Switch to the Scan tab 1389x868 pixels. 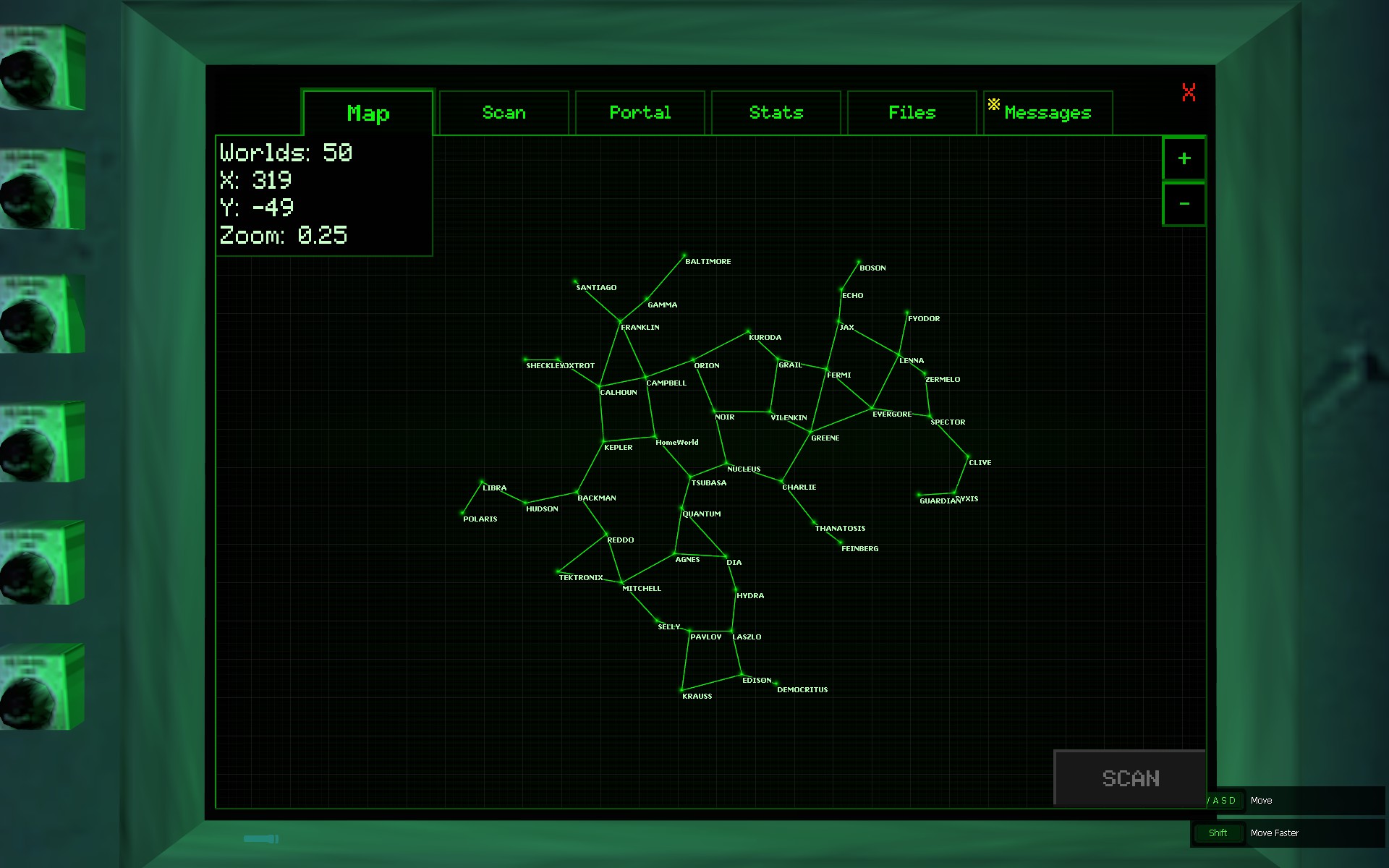(504, 113)
